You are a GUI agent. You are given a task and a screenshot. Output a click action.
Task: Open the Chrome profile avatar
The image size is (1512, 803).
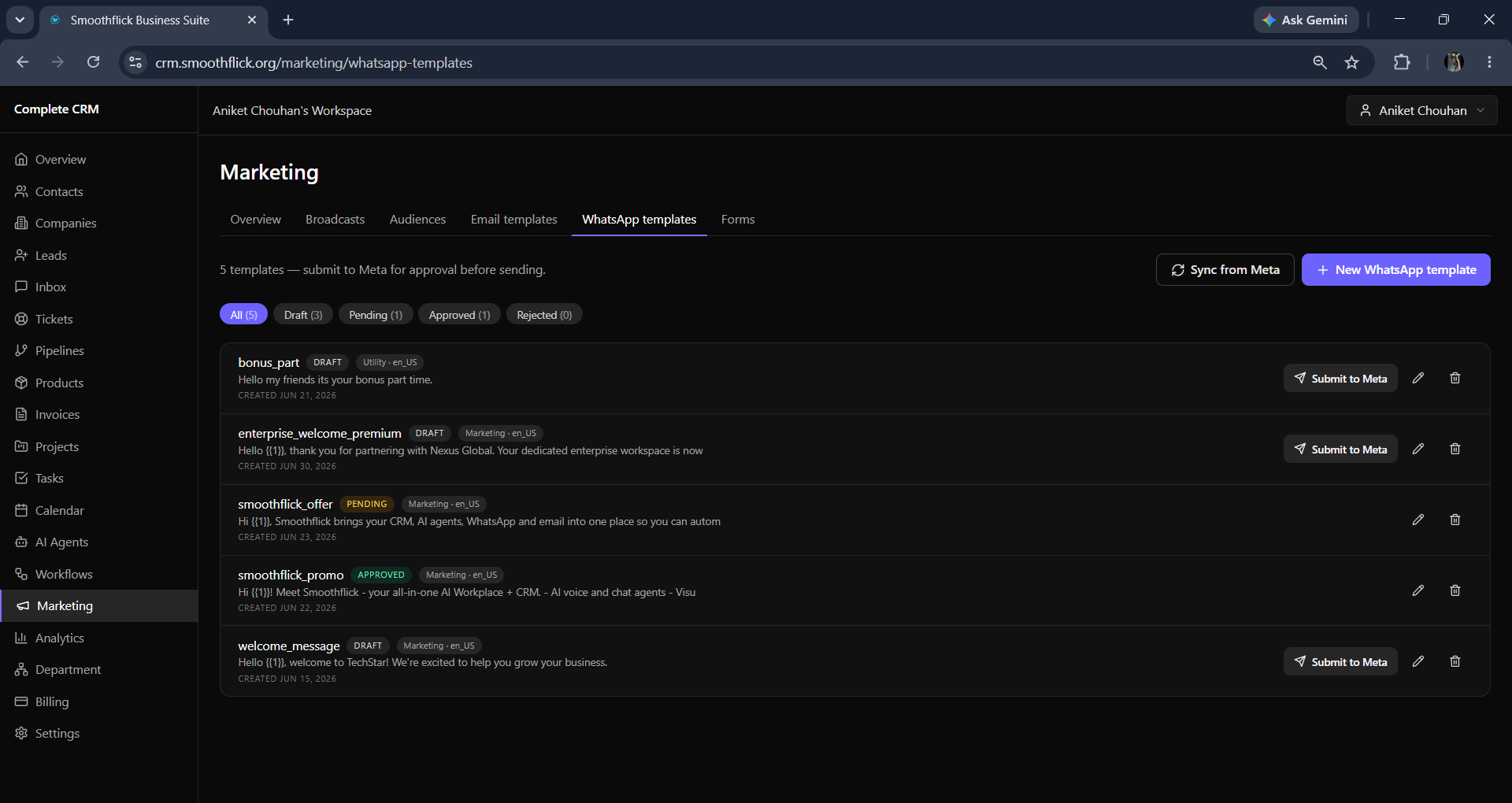[x=1454, y=62]
